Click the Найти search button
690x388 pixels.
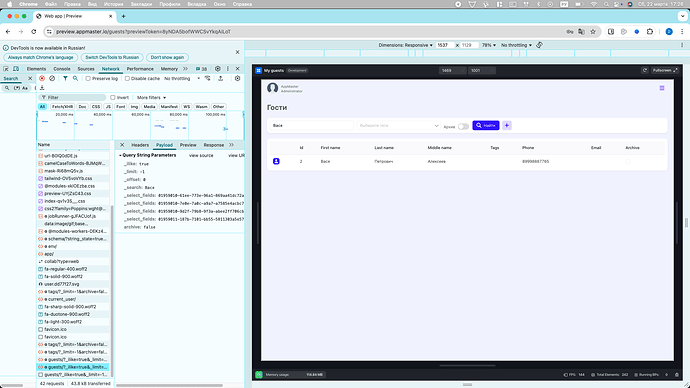click(x=486, y=125)
